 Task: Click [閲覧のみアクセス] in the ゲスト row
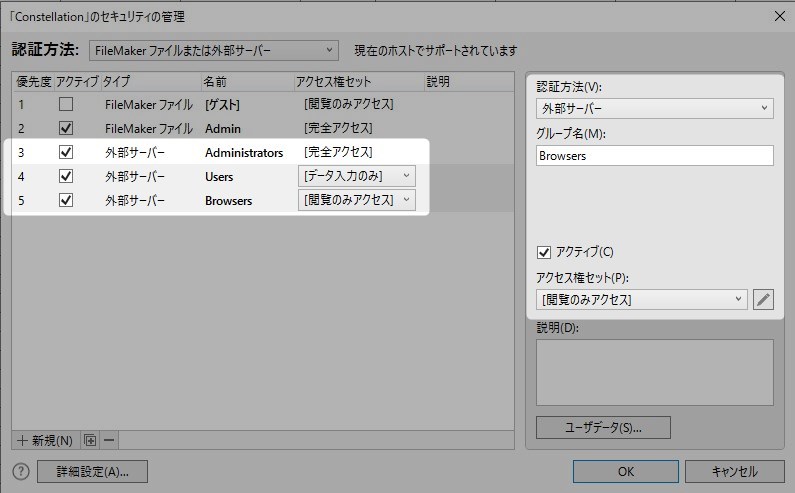pyautogui.click(x=349, y=104)
